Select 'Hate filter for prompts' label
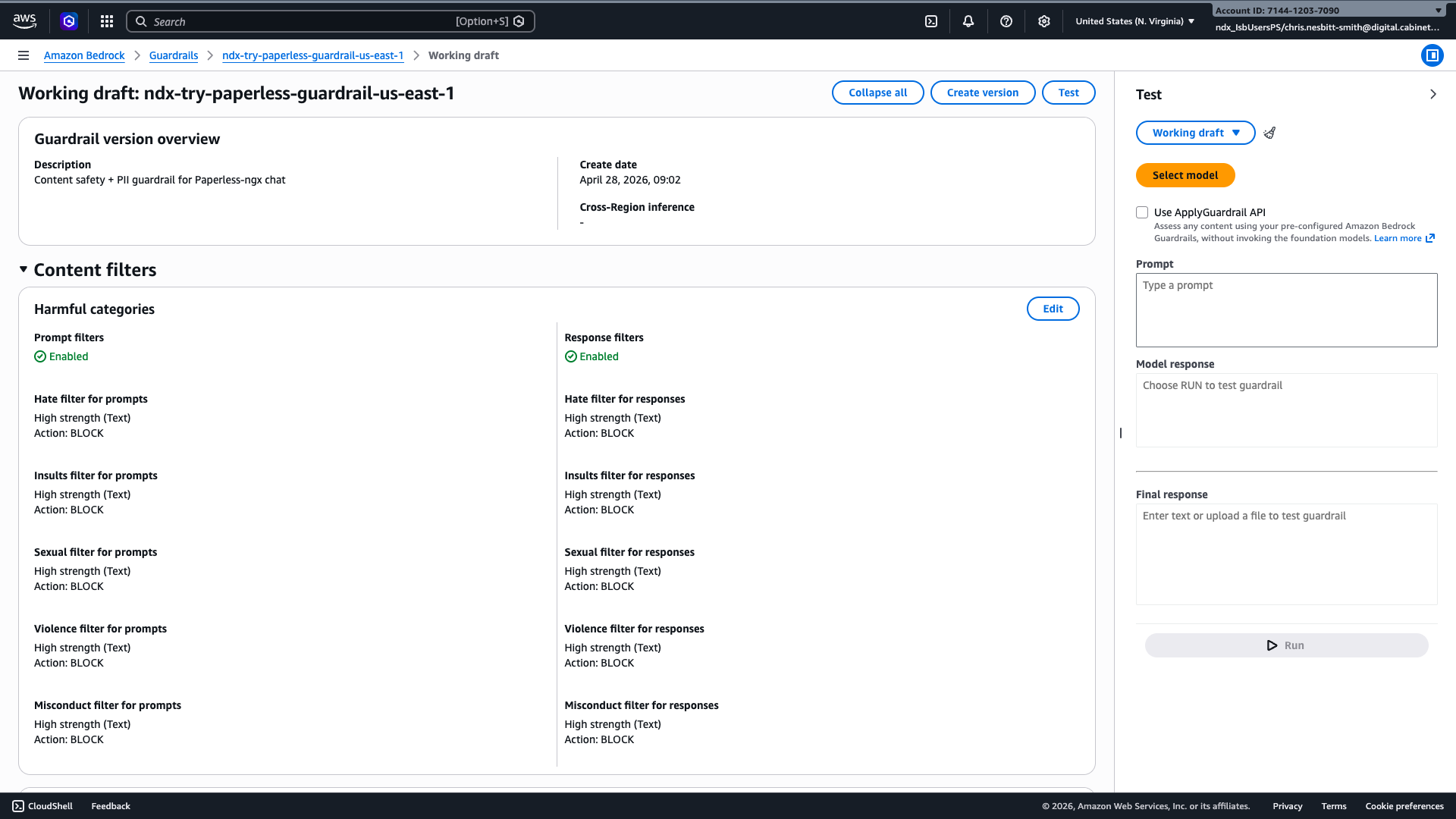The height and width of the screenshot is (819, 1456). tap(91, 399)
